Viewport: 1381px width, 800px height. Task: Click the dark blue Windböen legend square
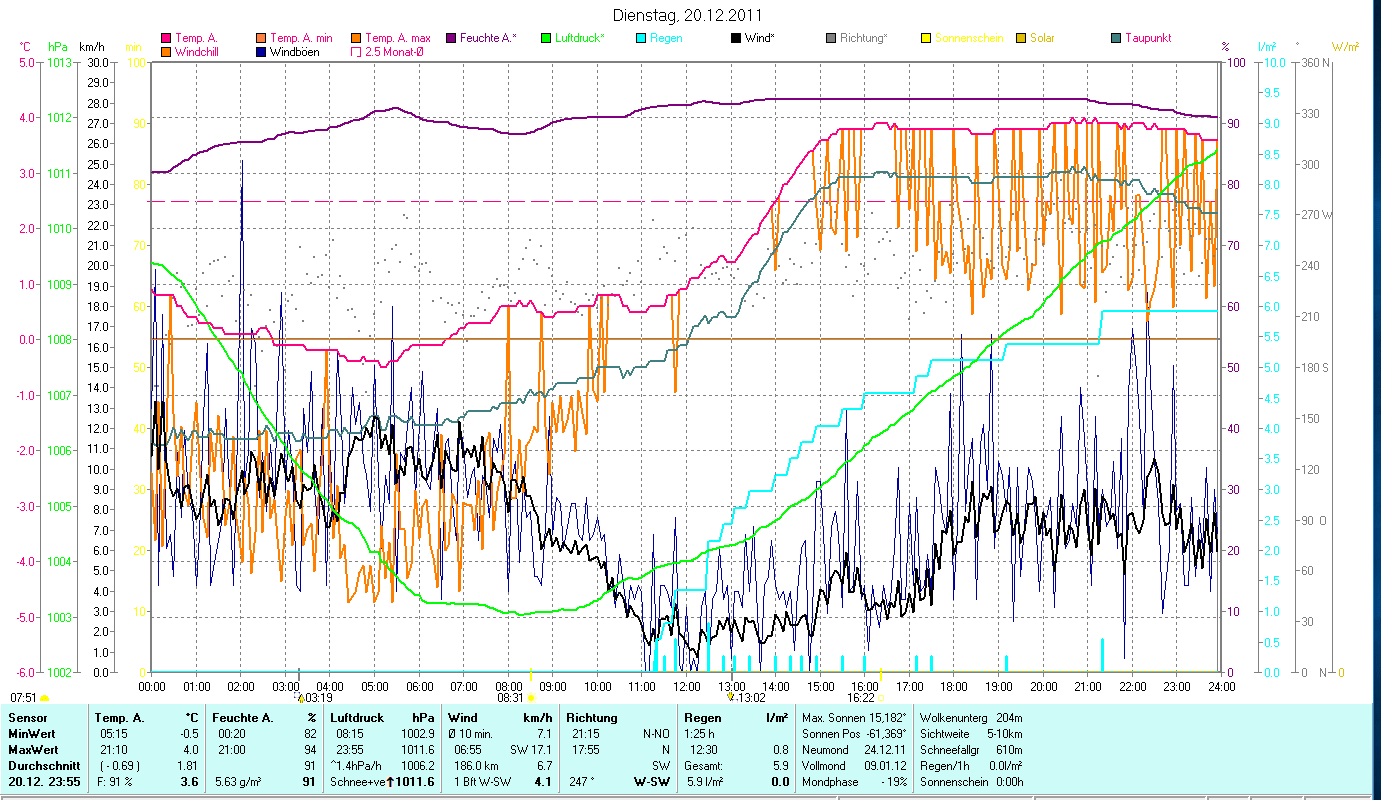pos(261,51)
